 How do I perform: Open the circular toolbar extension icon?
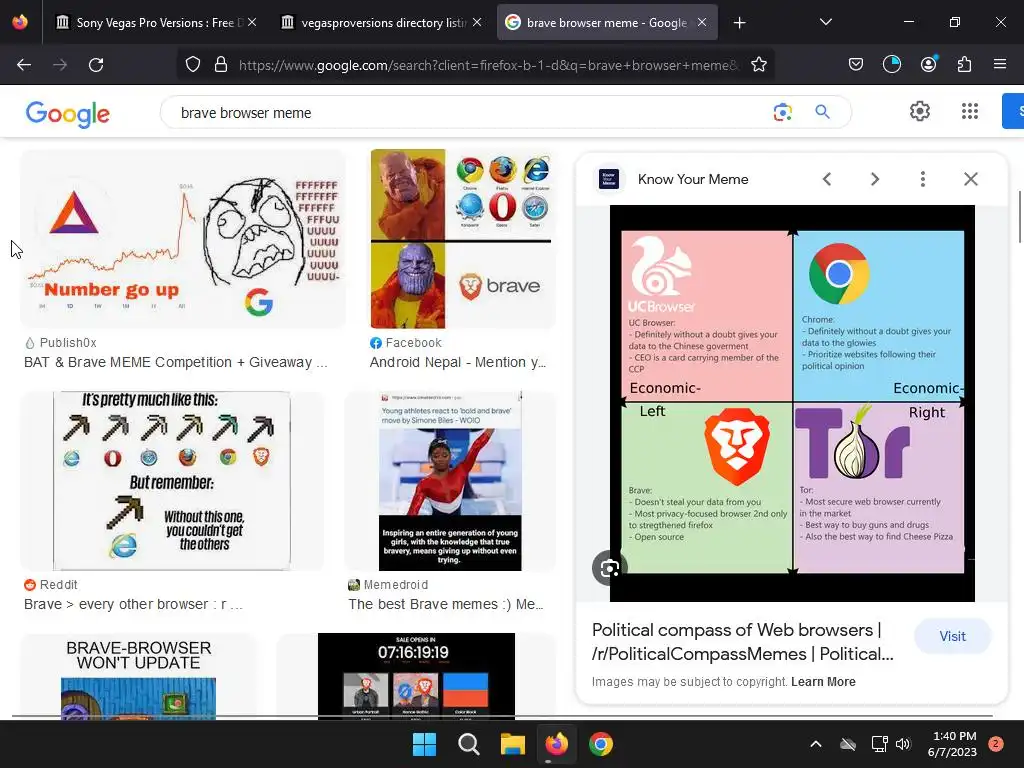pyautogui.click(x=891, y=65)
